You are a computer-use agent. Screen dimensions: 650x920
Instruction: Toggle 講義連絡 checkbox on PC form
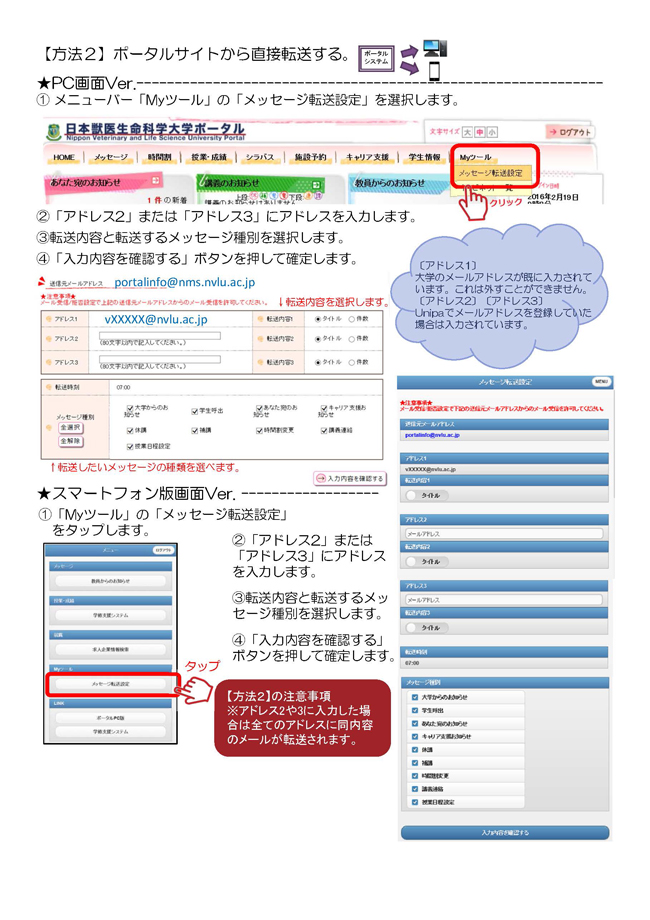click(x=324, y=430)
